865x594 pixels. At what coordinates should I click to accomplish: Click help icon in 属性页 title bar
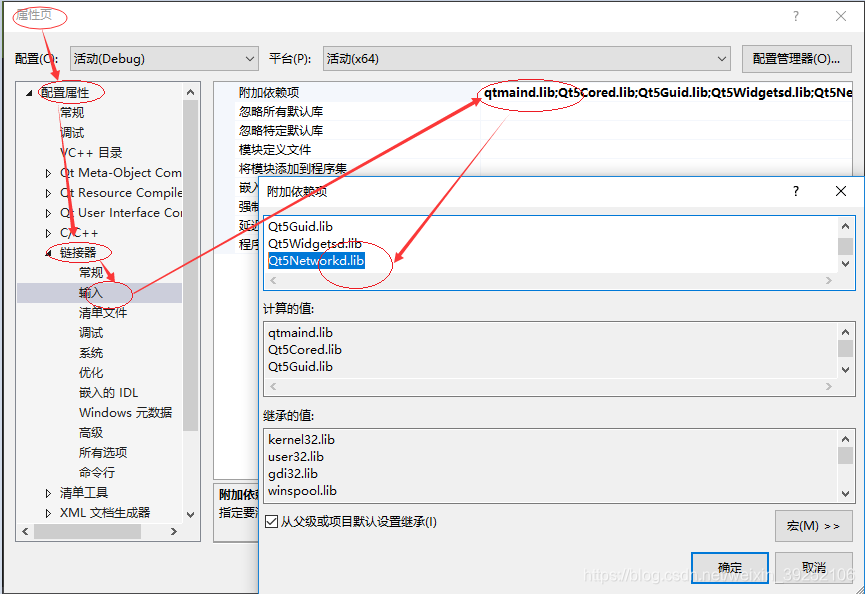795,17
